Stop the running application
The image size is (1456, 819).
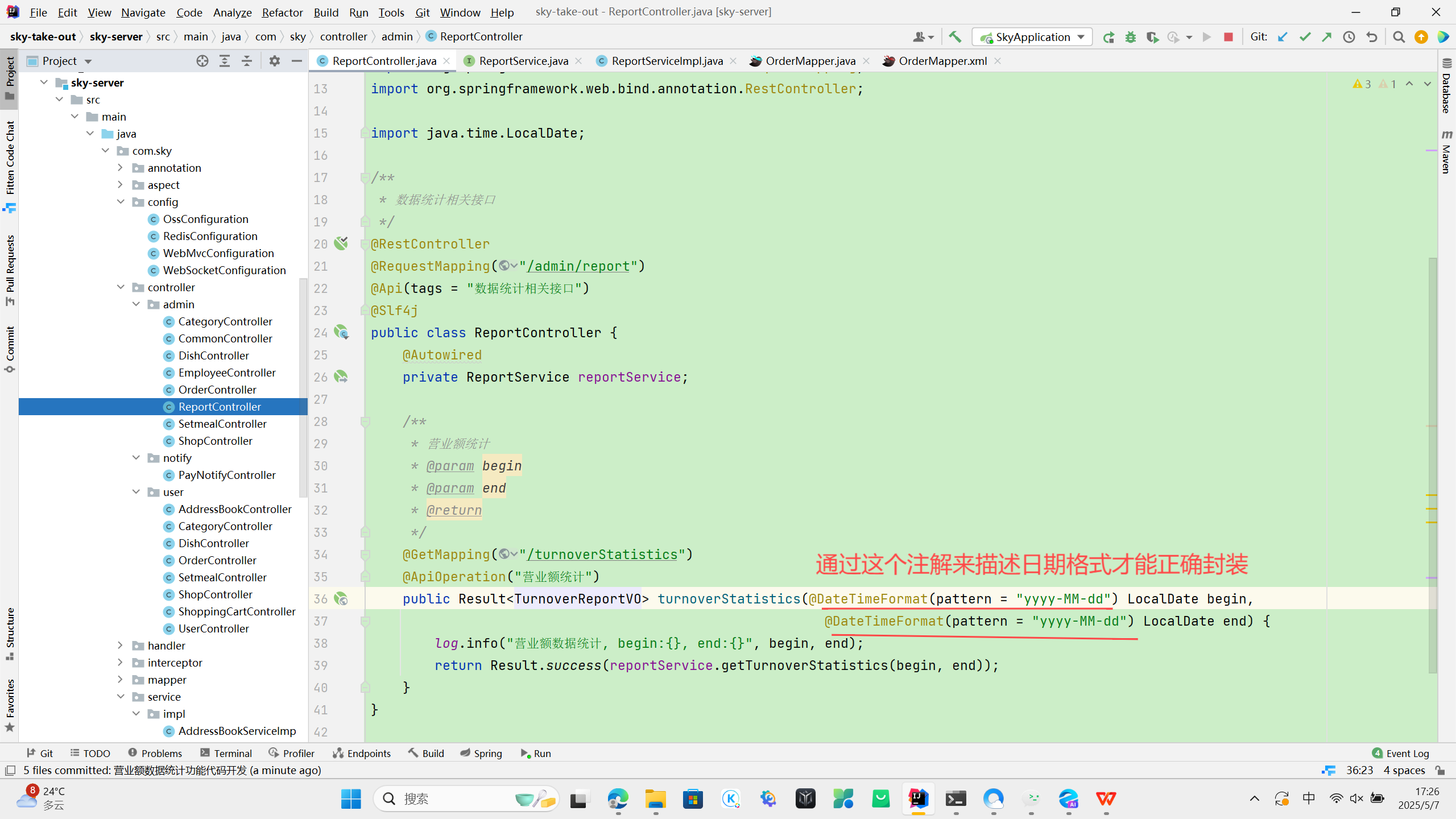[x=1228, y=37]
